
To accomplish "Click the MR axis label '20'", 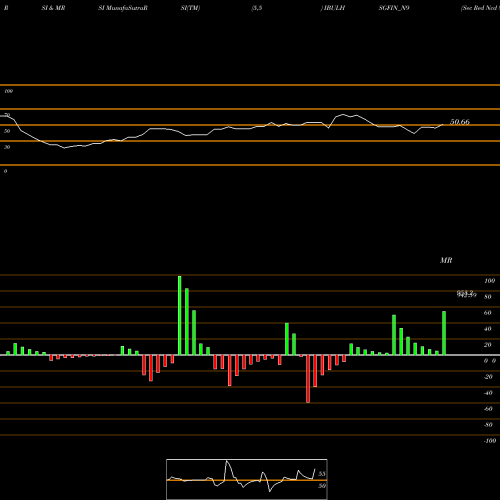I will tap(488, 345).
